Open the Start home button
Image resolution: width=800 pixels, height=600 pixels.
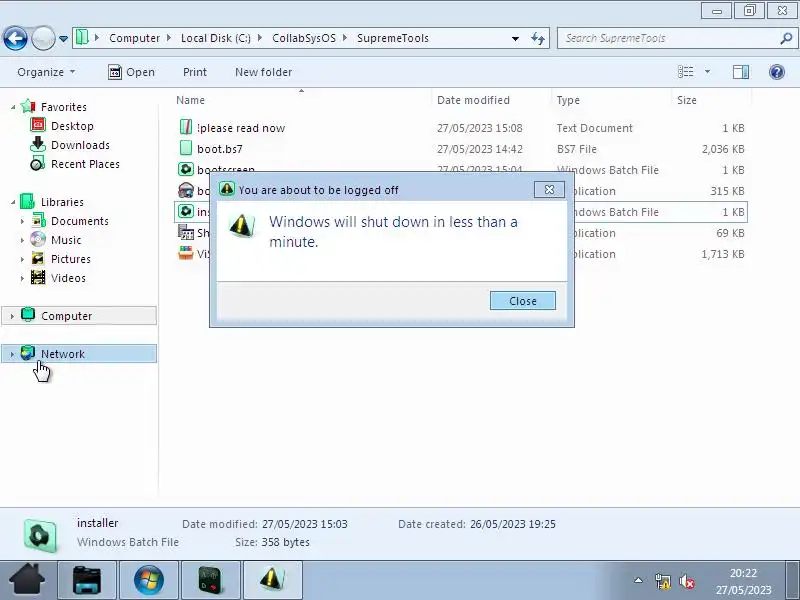(27, 580)
